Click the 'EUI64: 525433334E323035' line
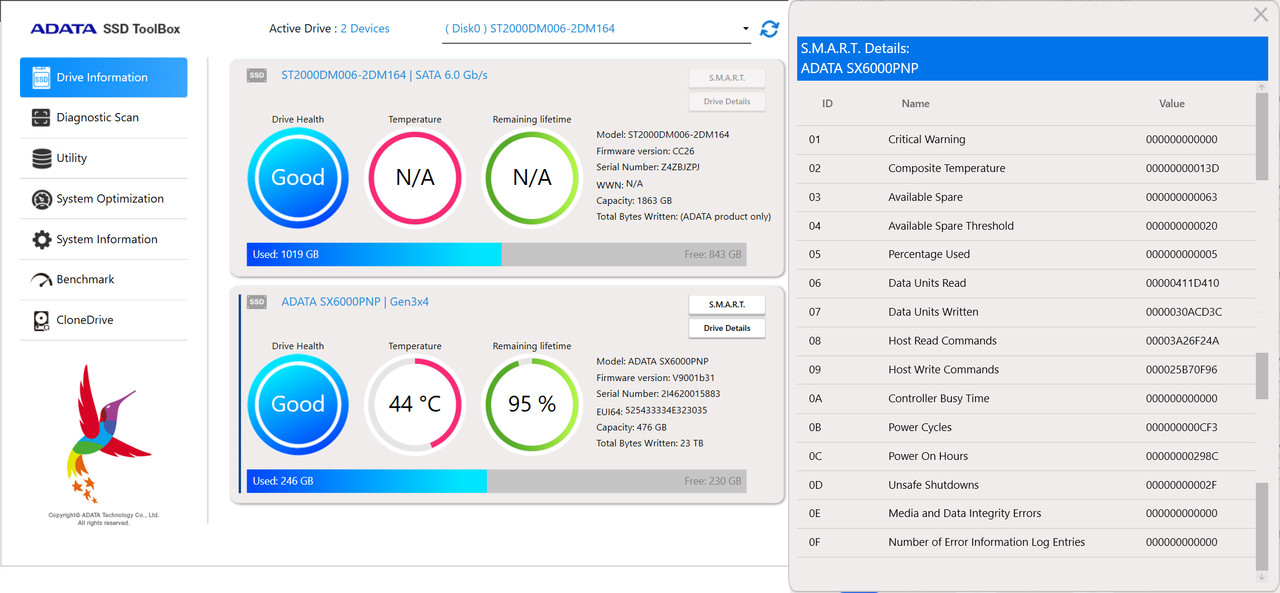 click(x=652, y=410)
